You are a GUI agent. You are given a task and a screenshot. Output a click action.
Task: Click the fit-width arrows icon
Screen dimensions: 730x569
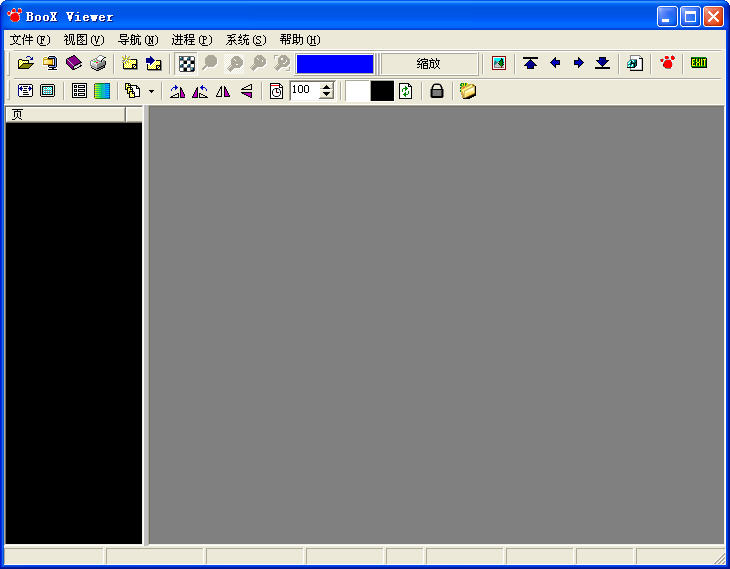[x=25, y=90]
